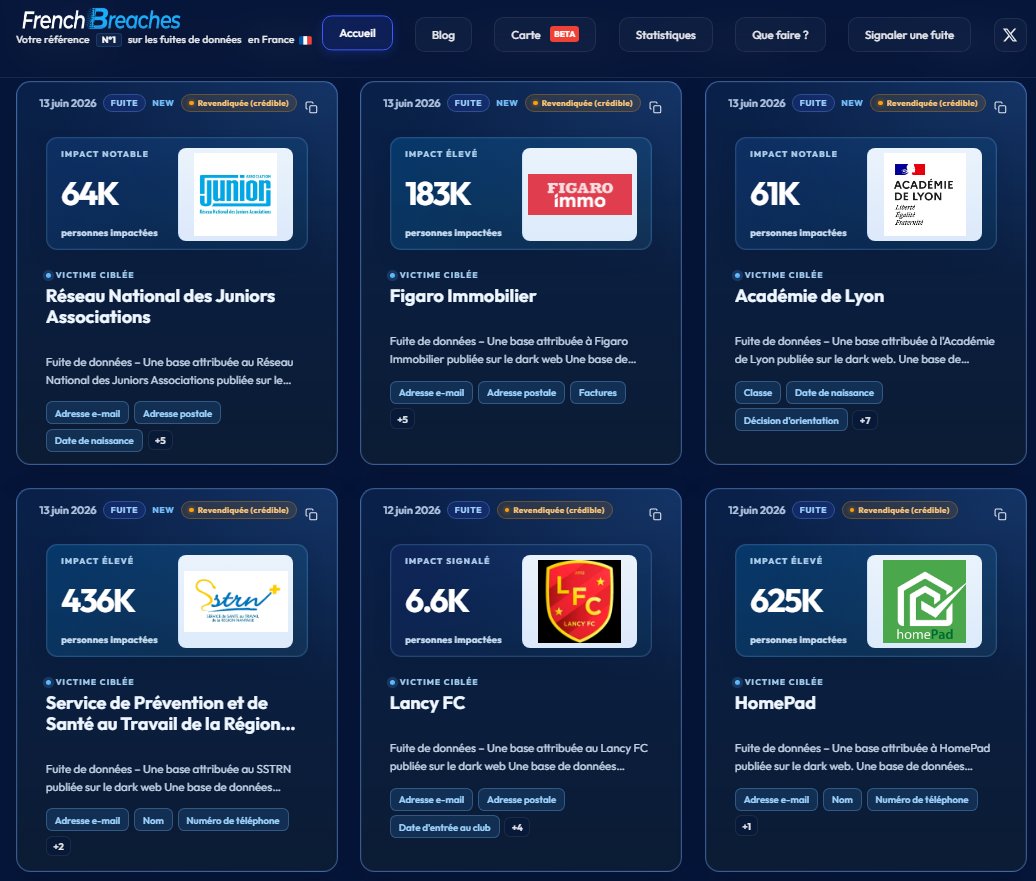Viewport: 1036px width, 881px height.
Task: Click Numéro de téléphone tag on SSTRN card
Action: point(233,820)
